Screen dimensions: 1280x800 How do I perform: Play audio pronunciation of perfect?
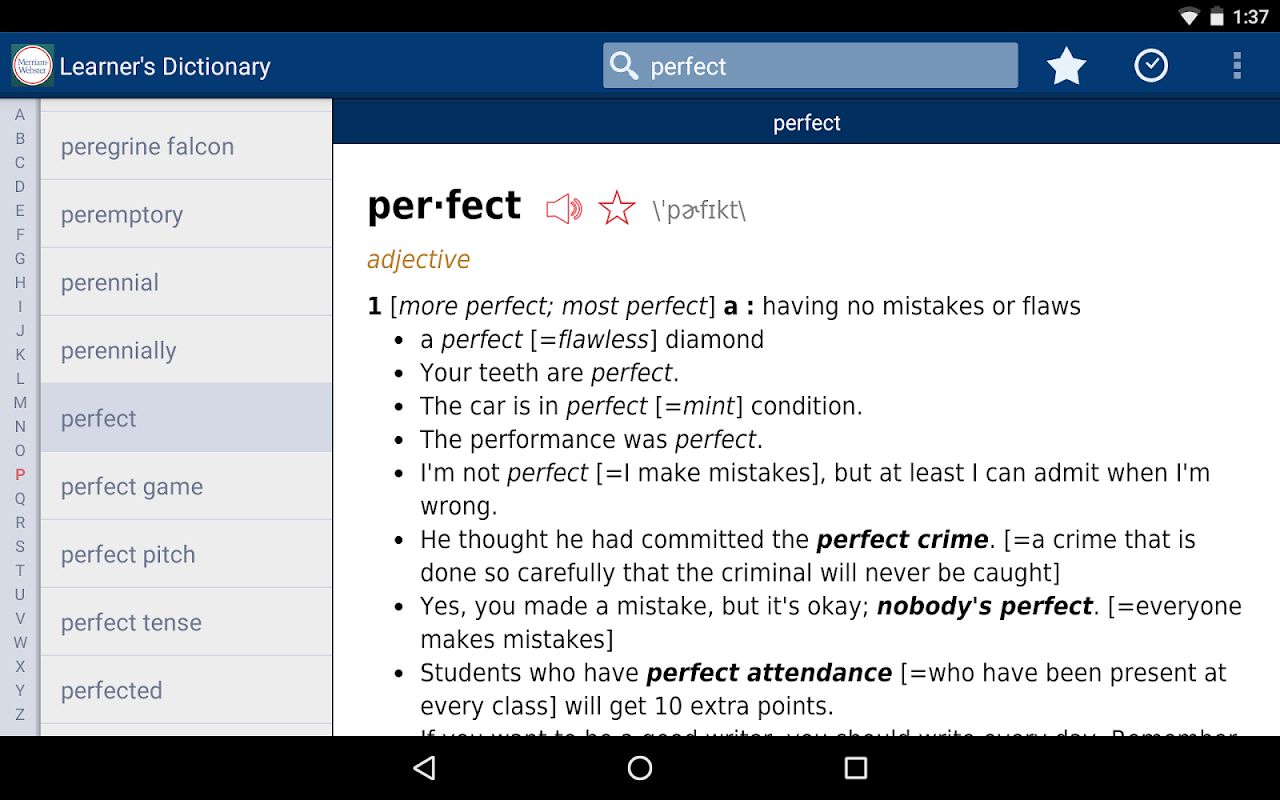(x=563, y=208)
